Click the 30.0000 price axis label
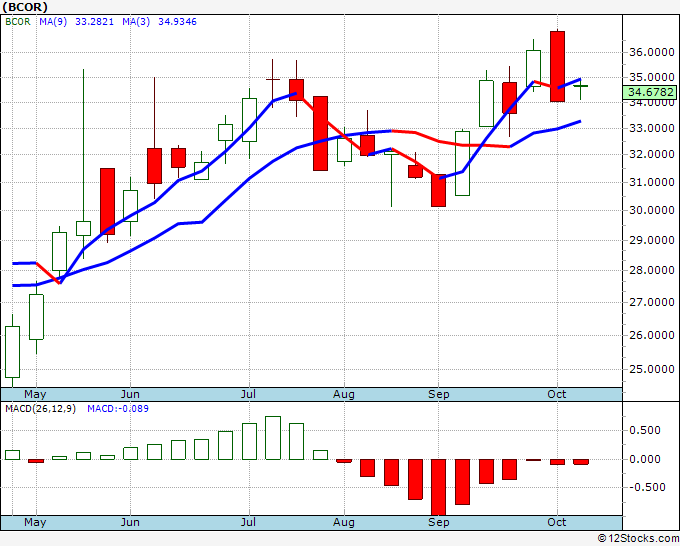Viewport: 680px width, 546px height. tap(651, 210)
